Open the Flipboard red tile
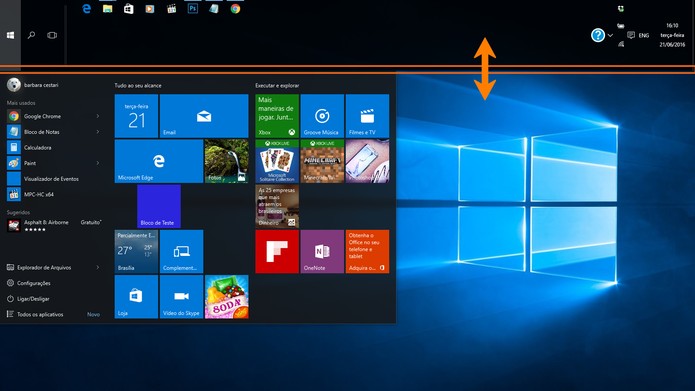695x391 pixels. 277,251
